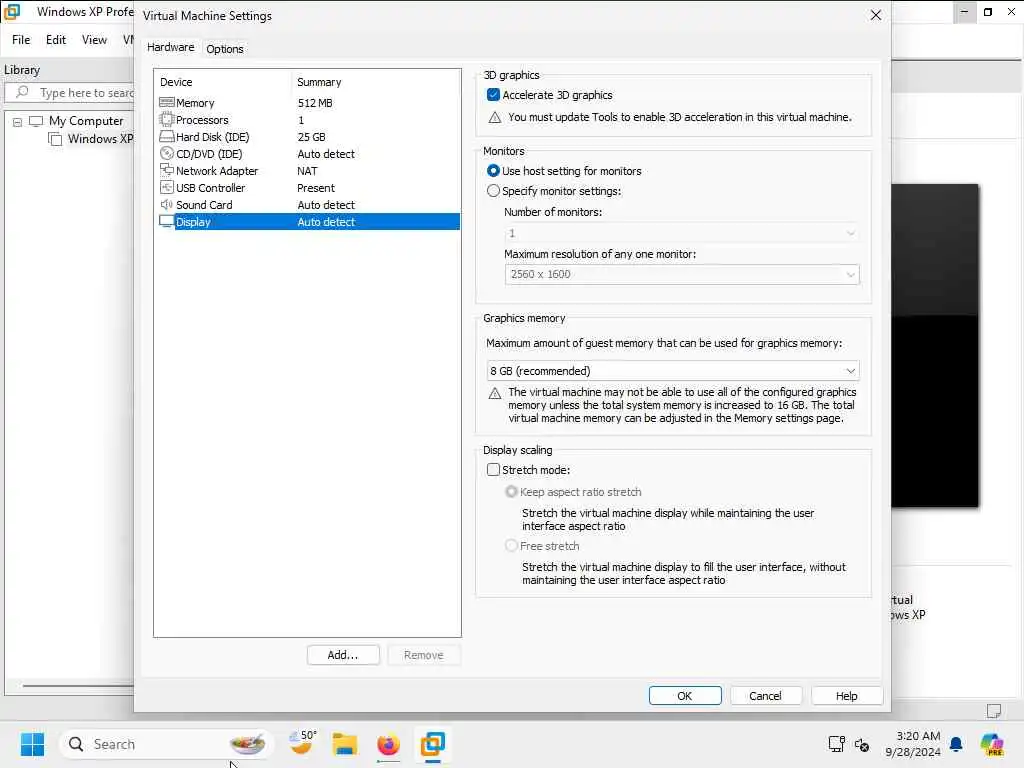
Task: Click OK to save settings
Action: (685, 696)
